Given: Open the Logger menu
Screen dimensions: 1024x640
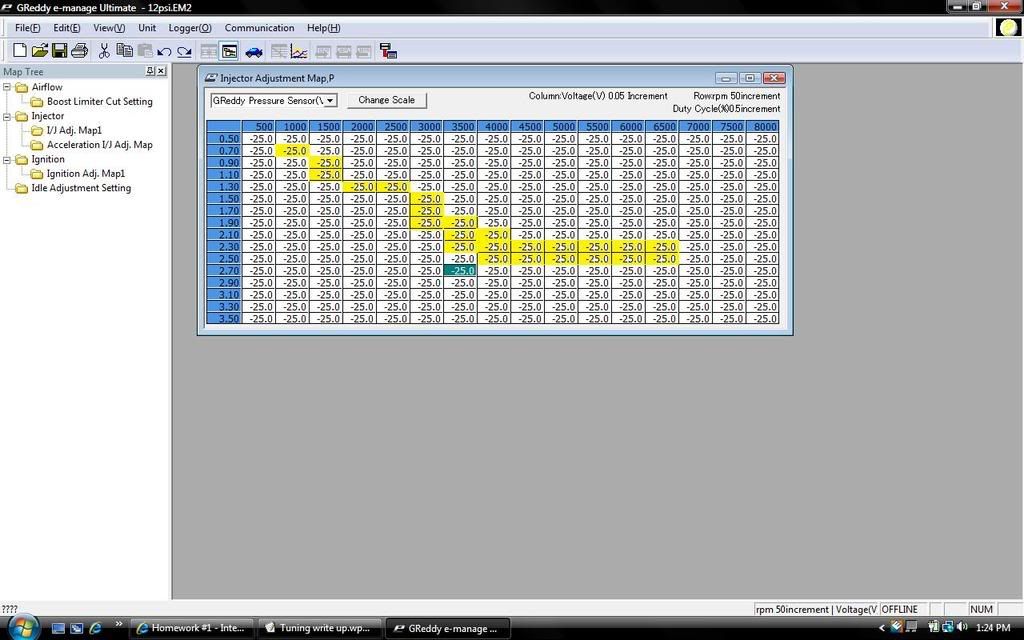Looking at the screenshot, I should (190, 28).
